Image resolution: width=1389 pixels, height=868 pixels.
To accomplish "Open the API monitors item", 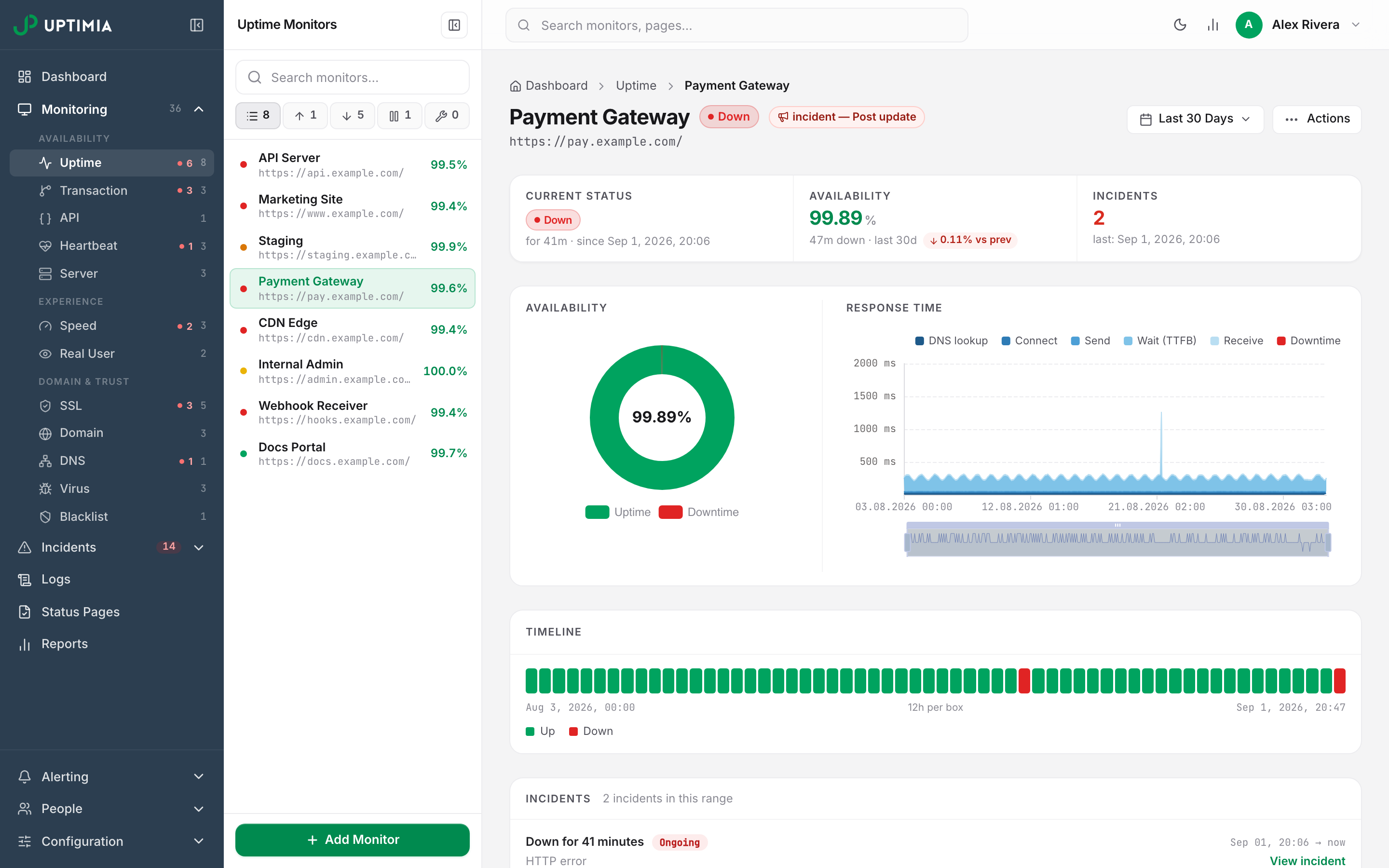I will coord(112,218).
